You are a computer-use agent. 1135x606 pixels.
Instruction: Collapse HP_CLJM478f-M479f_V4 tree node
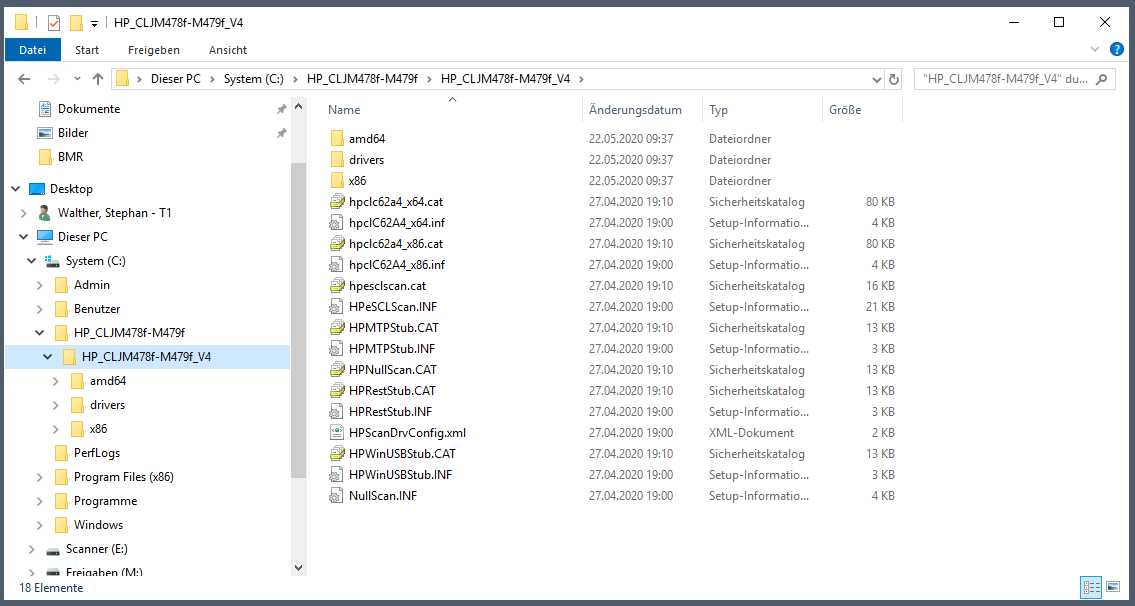coord(48,356)
